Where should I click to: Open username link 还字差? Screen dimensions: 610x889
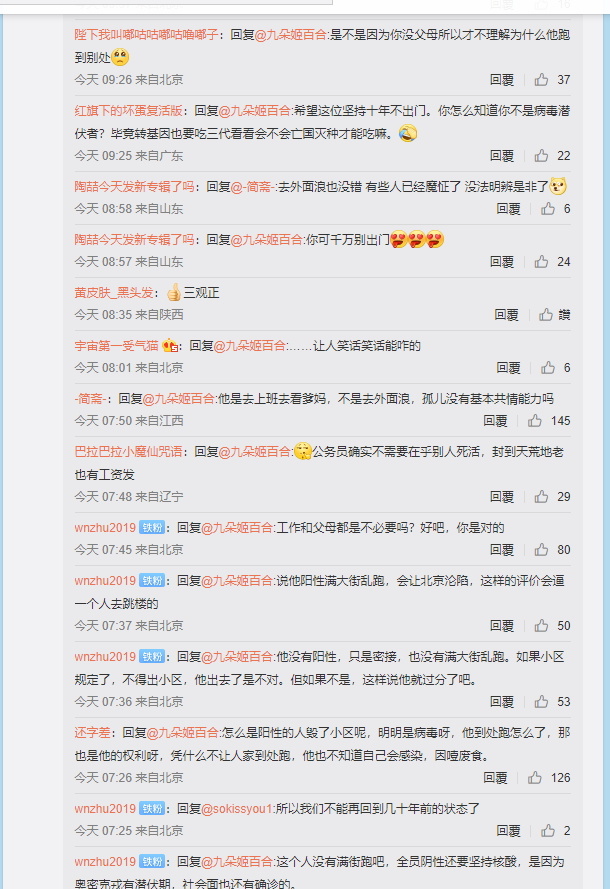[92, 733]
